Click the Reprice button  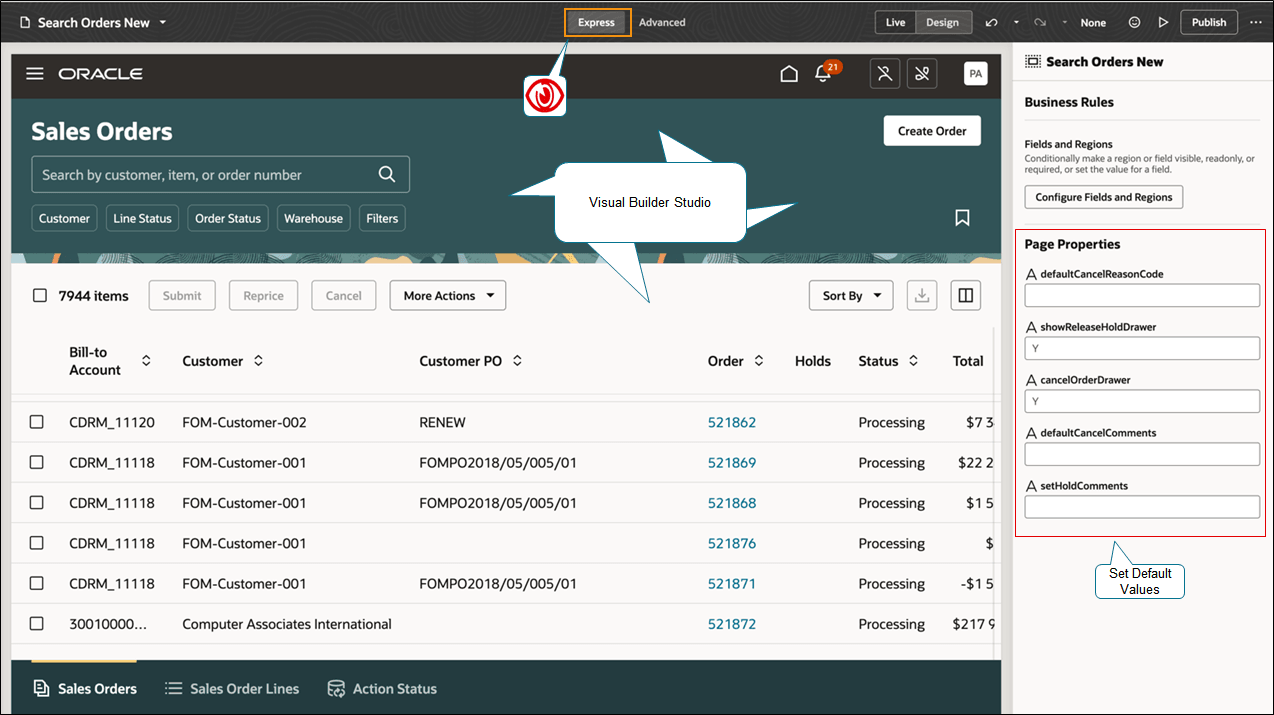pos(264,296)
